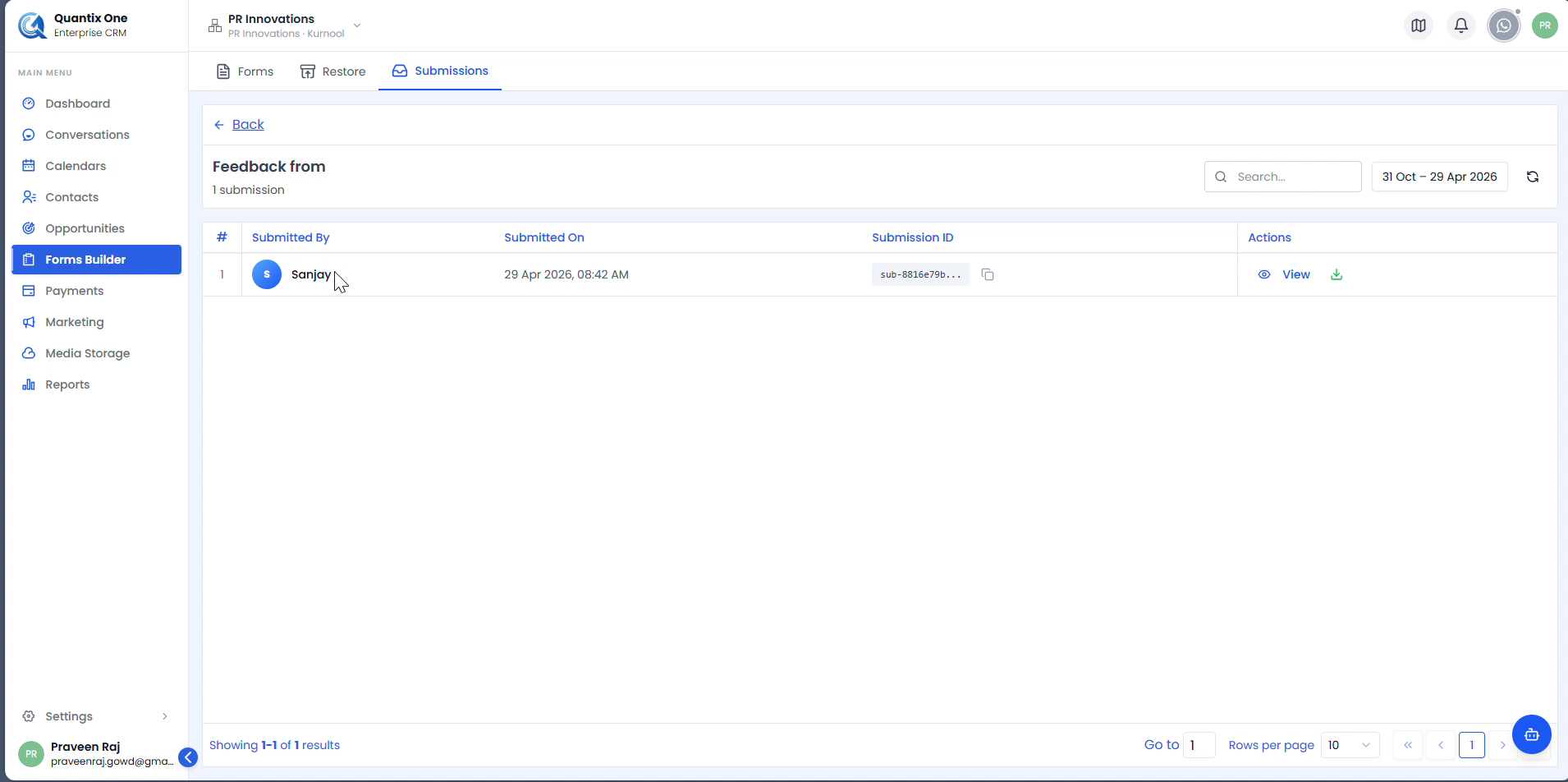Open Reports in sidebar
Screen dimensions: 1568x782
coord(97,384)
